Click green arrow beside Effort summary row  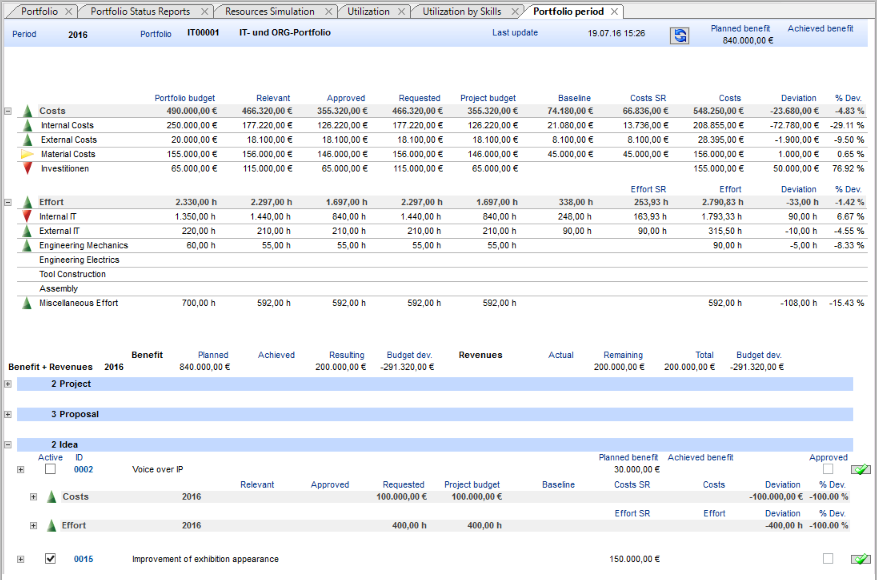point(27,202)
